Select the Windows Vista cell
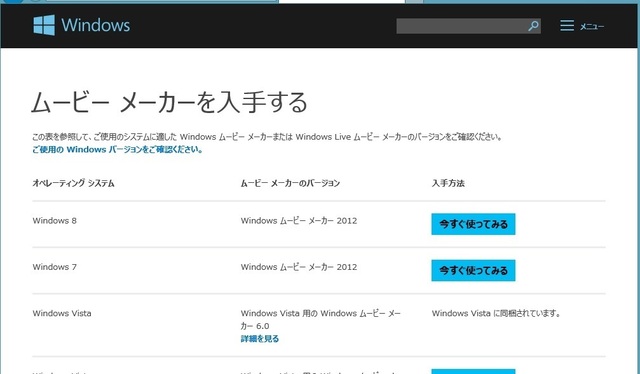Screen dimensions: 640x374 [62, 314]
